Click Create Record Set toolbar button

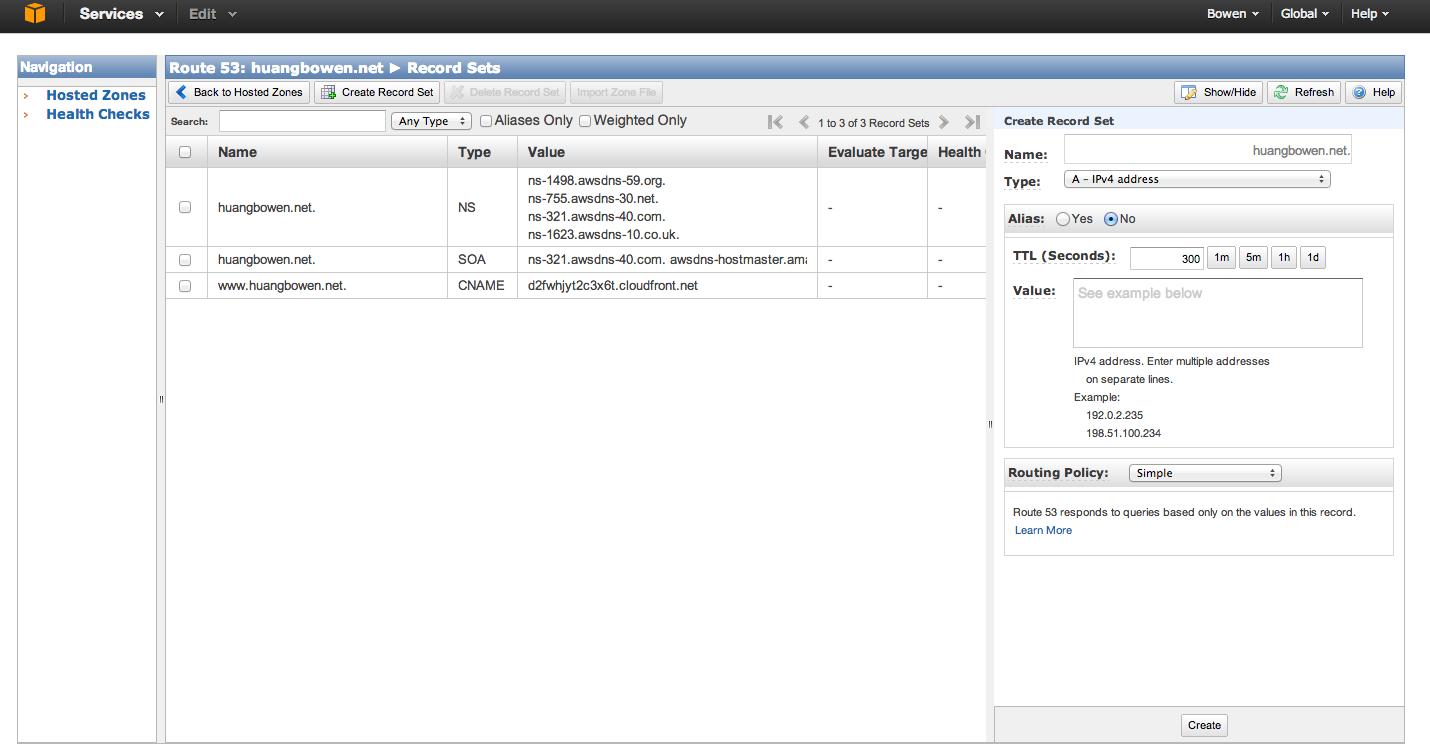click(x=377, y=92)
